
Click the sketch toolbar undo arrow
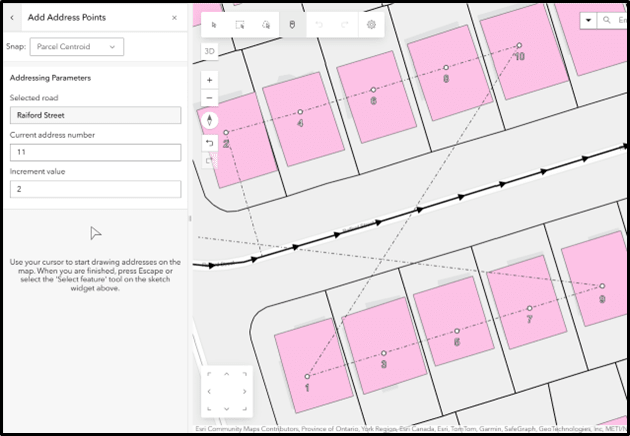[319, 25]
